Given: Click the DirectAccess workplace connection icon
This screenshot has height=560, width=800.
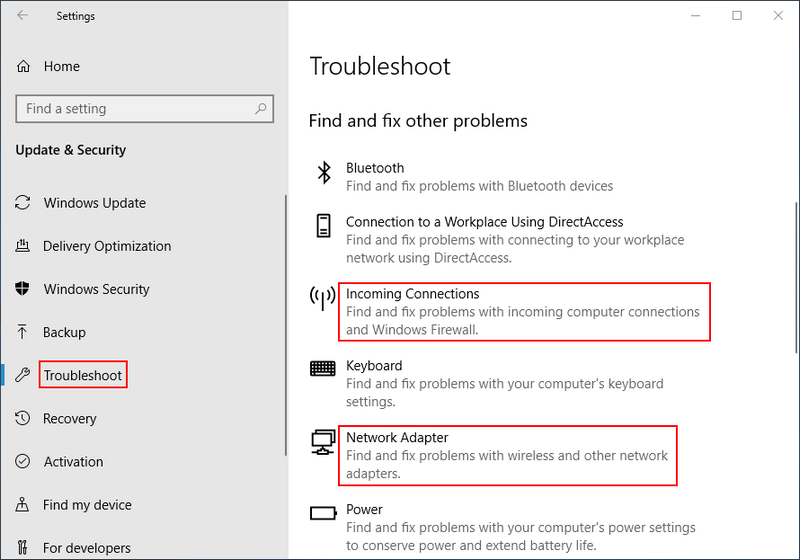Looking at the screenshot, I should [323, 225].
